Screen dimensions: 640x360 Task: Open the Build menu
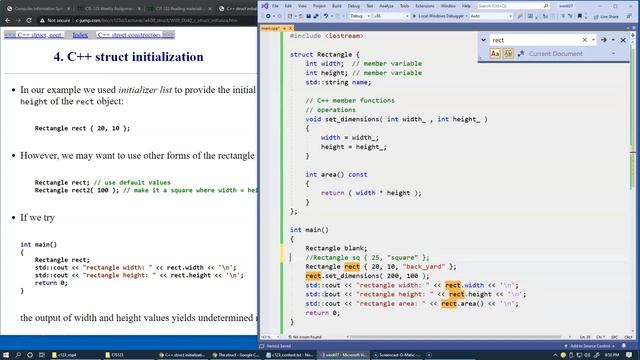pos(337,6)
